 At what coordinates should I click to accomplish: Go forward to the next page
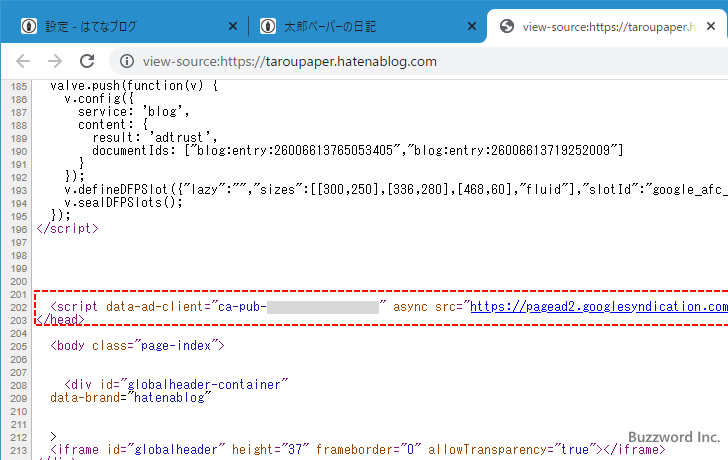tap(55, 61)
